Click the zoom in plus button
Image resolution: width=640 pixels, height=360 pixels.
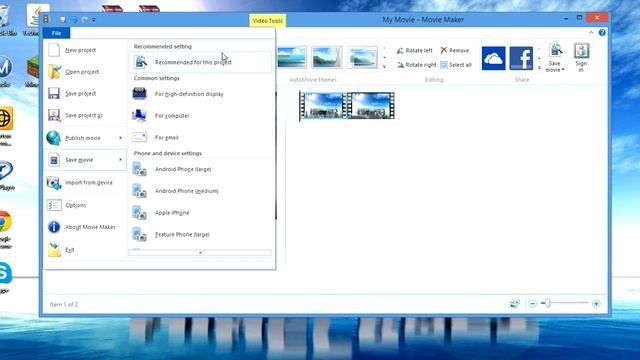(596, 304)
